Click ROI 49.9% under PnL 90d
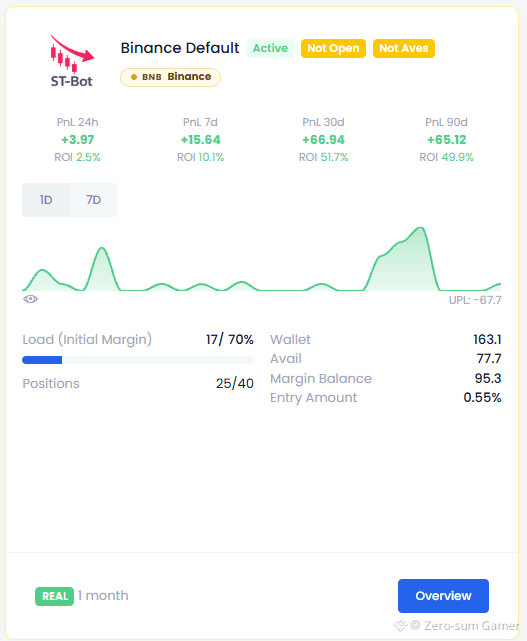Screen dimensions: 527x641 click(x=446, y=157)
